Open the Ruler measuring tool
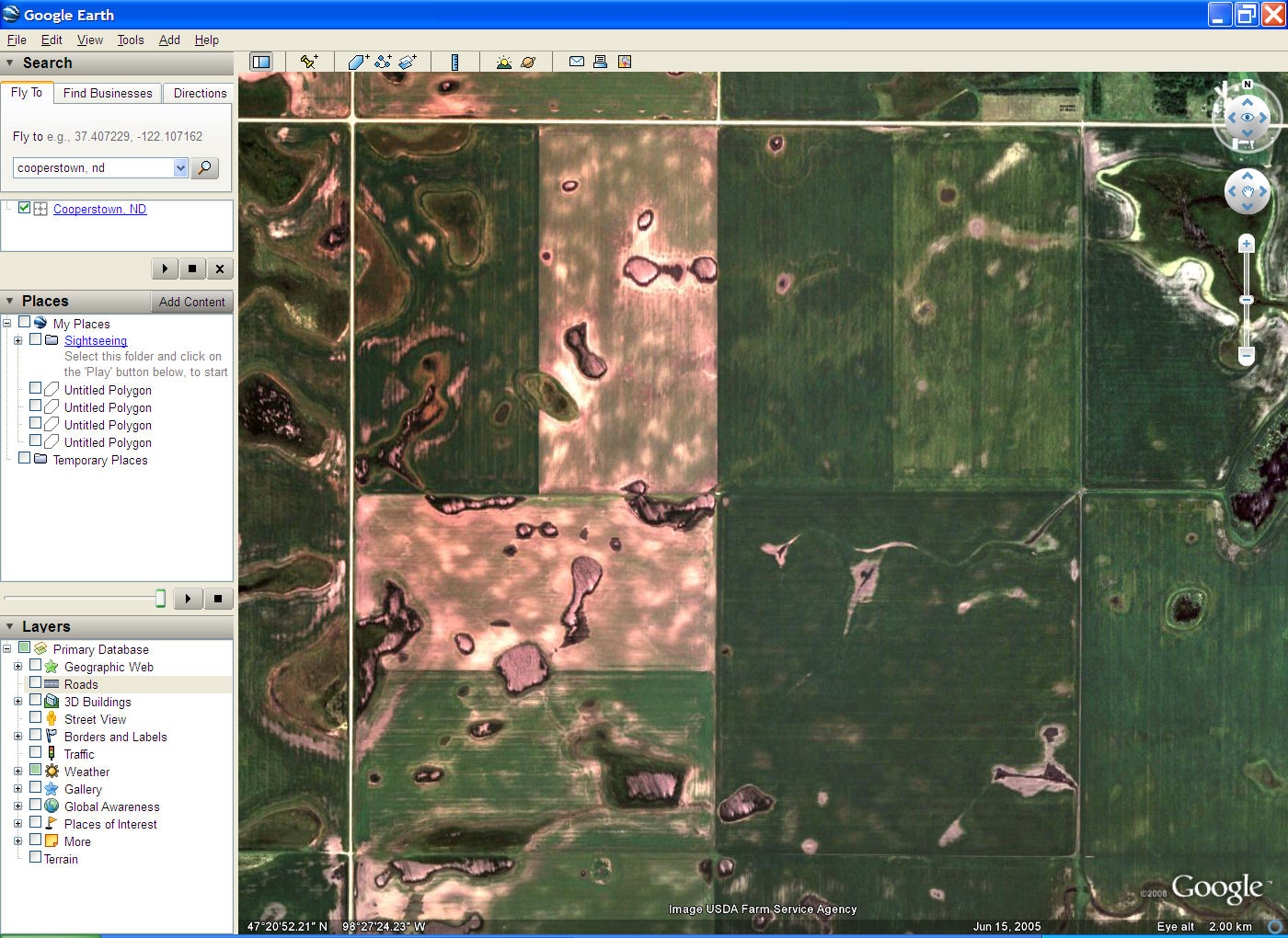The width and height of the screenshot is (1288, 938). tap(454, 62)
